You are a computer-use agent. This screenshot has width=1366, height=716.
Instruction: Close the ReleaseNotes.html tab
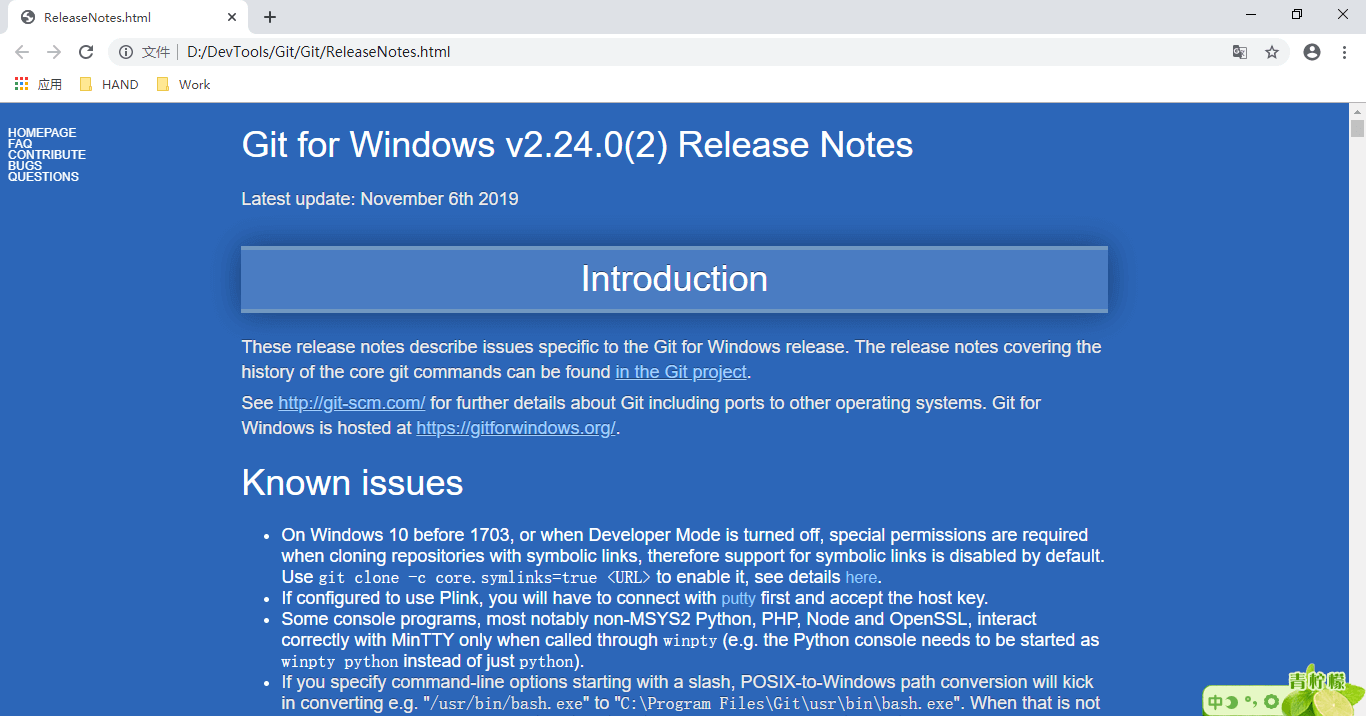click(x=232, y=17)
